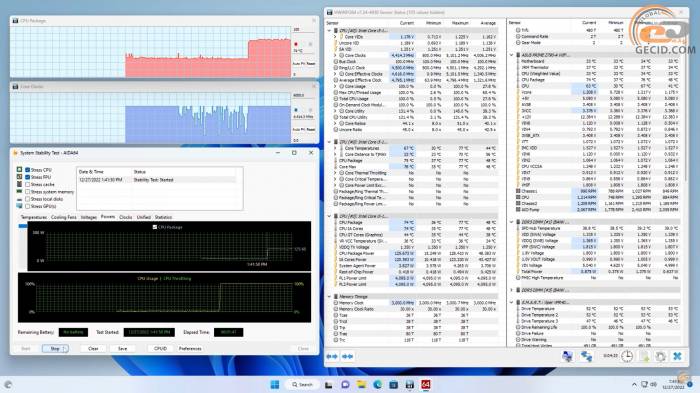Switch to the Statistics tab
Screen dimensions: 700x393
pyautogui.click(x=163, y=217)
